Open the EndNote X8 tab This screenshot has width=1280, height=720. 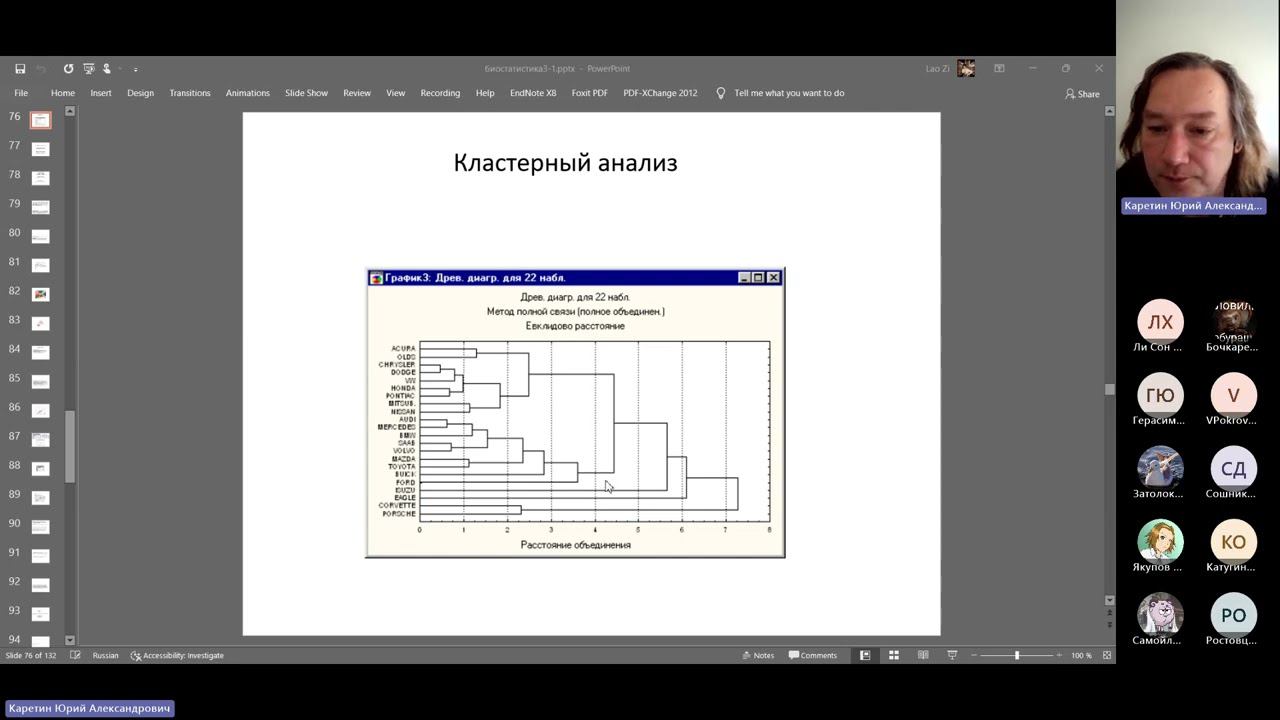tap(533, 93)
